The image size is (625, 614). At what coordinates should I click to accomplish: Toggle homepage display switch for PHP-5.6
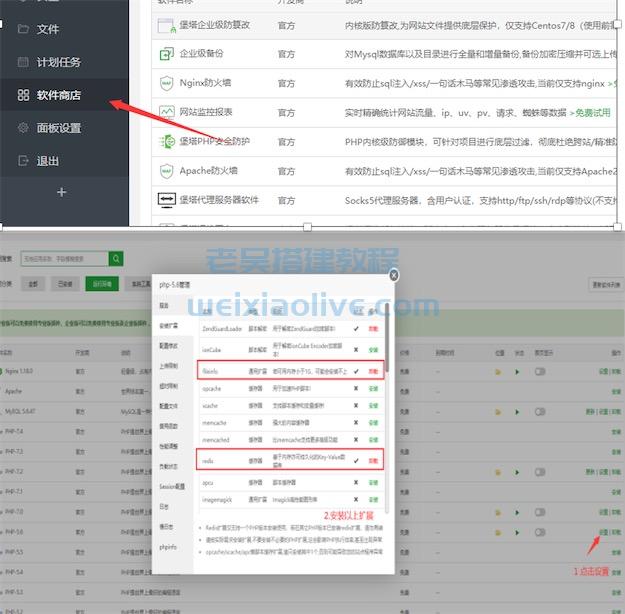click(540, 532)
